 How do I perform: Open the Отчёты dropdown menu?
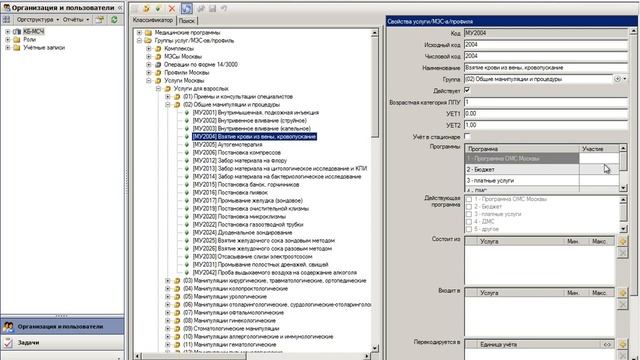[x=76, y=20]
